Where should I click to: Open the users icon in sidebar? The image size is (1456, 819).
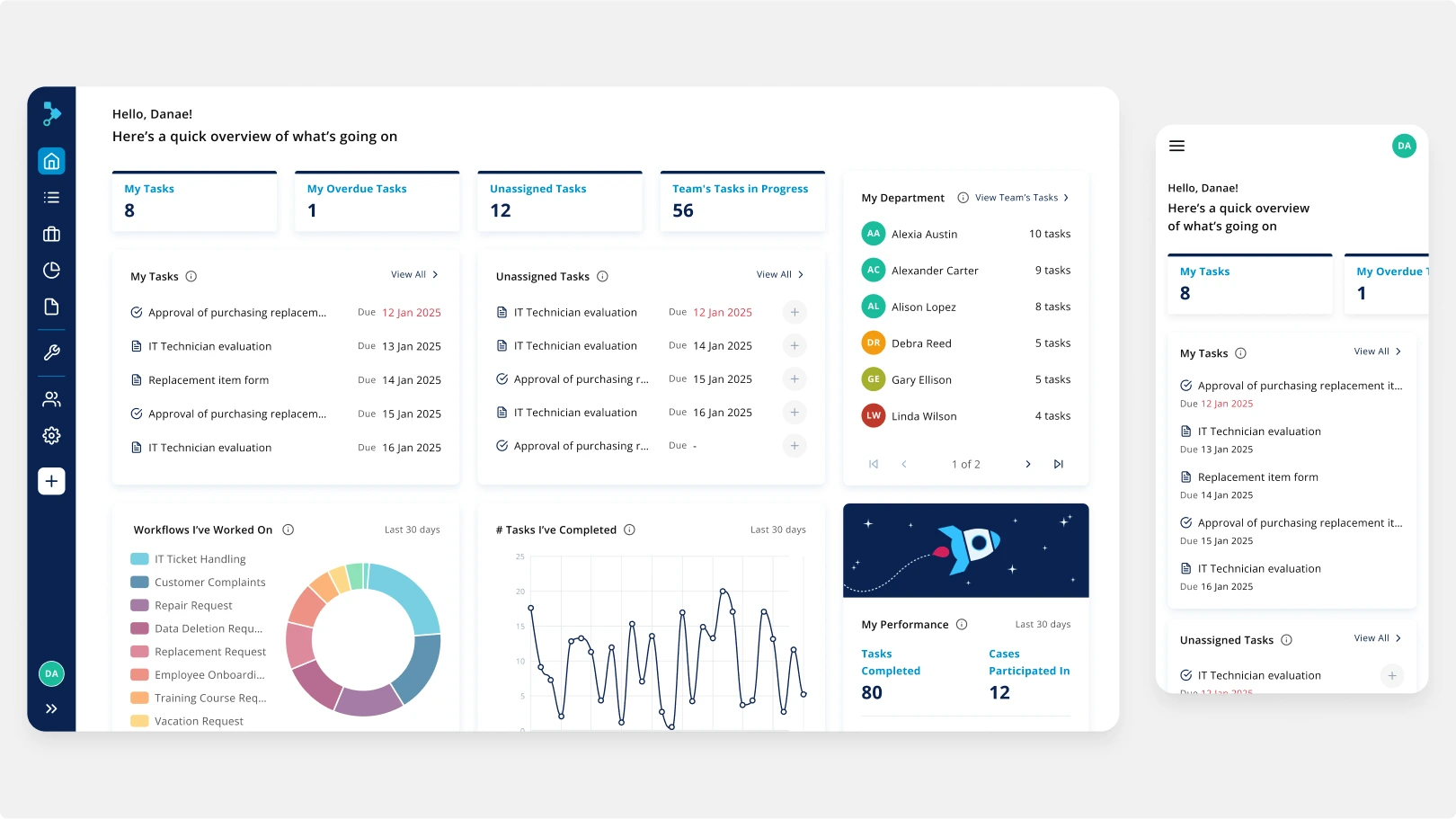point(51,399)
